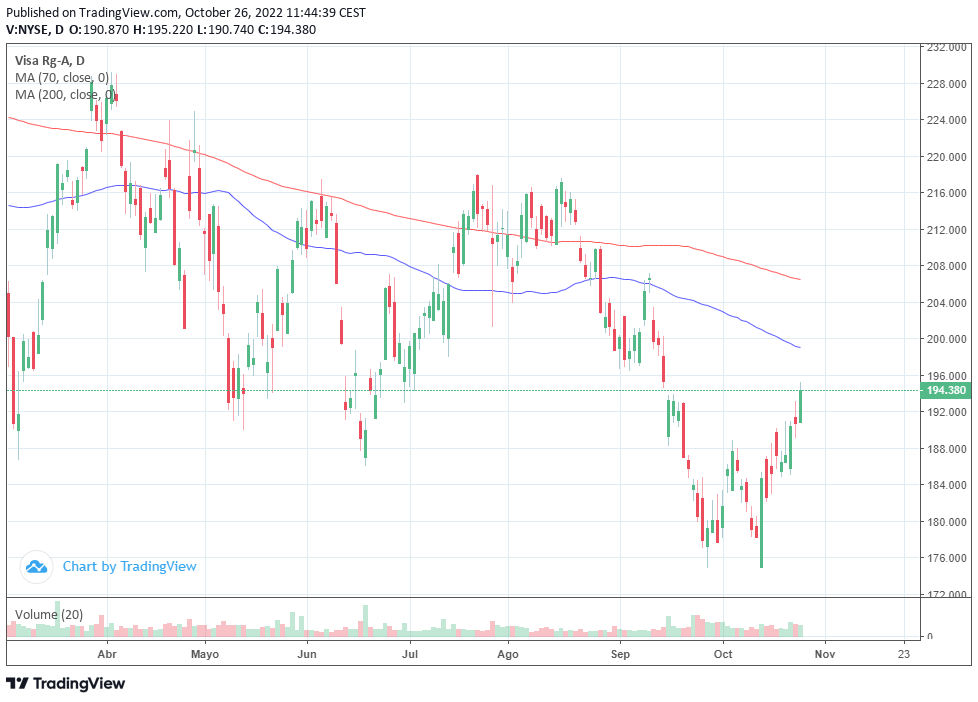Click the 220.000 price axis label
This screenshot has width=978, height=702.
(947, 157)
